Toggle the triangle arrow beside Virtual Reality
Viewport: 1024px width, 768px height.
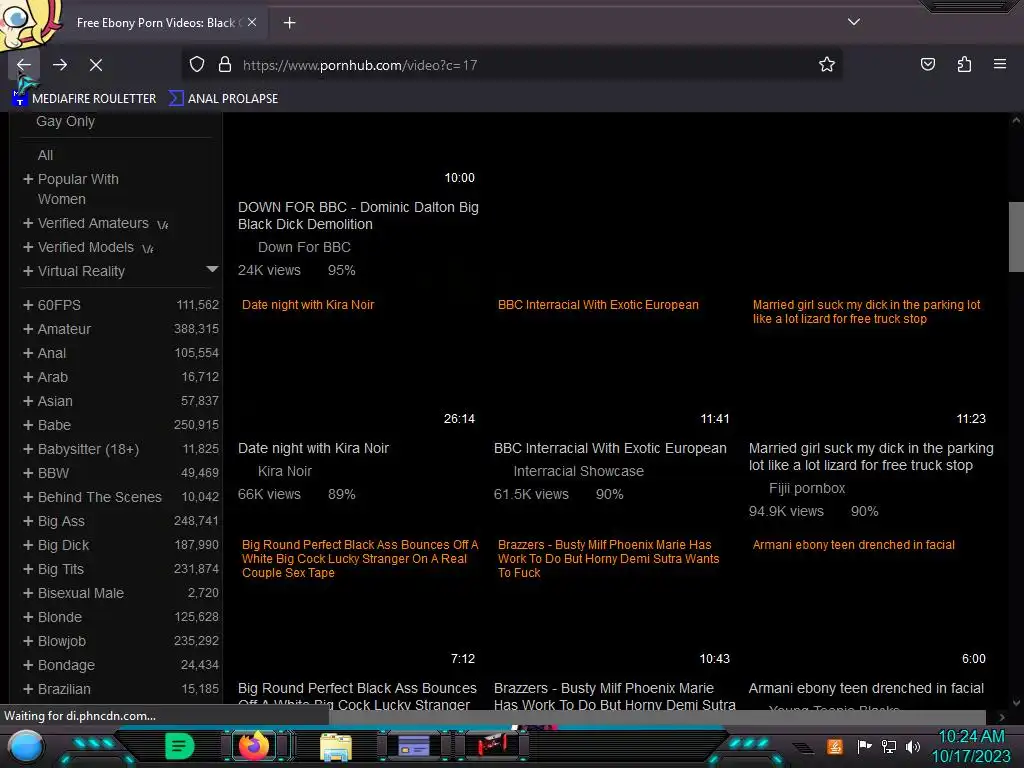pyautogui.click(x=212, y=269)
